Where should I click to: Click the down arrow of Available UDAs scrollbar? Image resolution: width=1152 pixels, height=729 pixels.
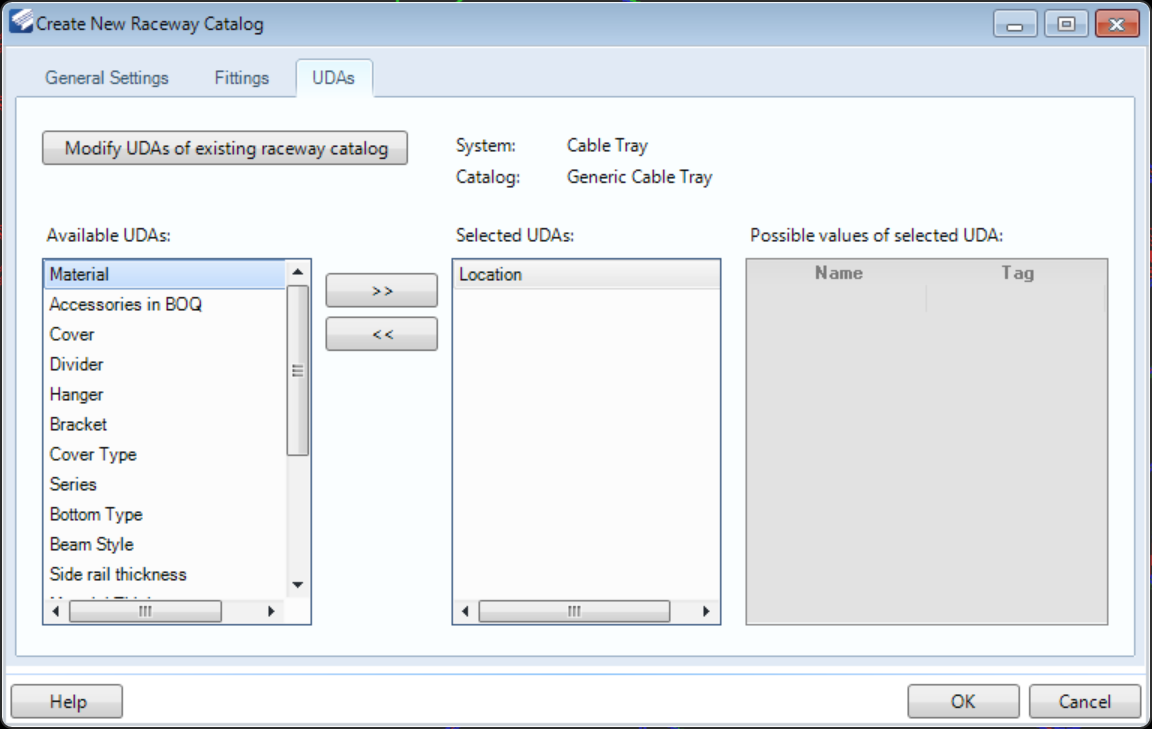coord(298,585)
